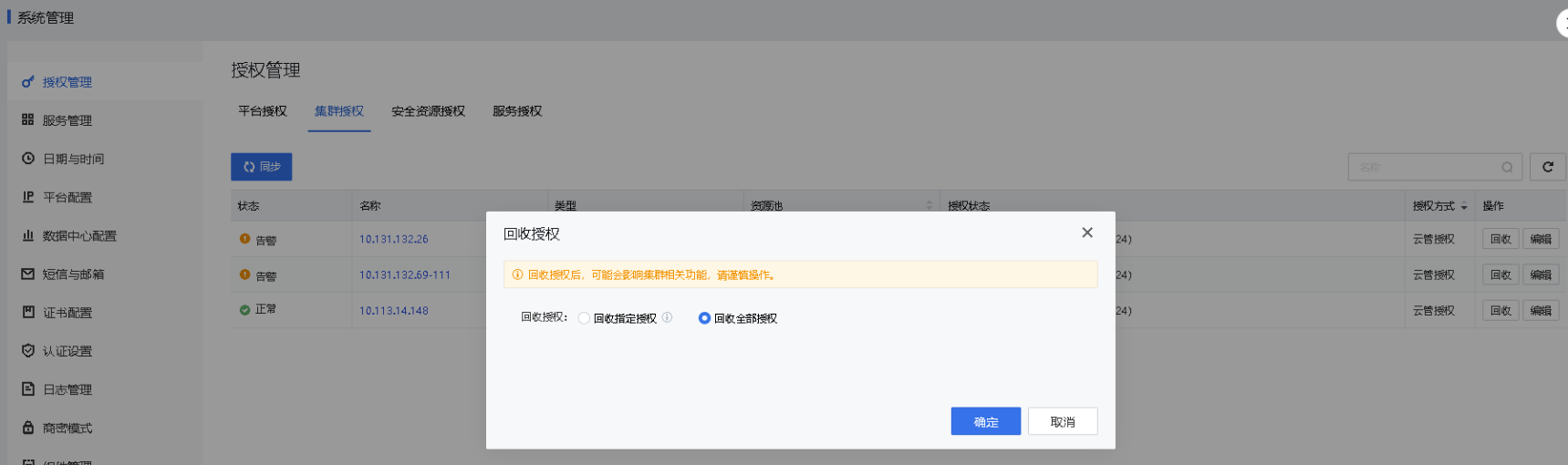The width and height of the screenshot is (1568, 465).
Task: Select the 回收指定授权 radio option
Action: pos(584,318)
